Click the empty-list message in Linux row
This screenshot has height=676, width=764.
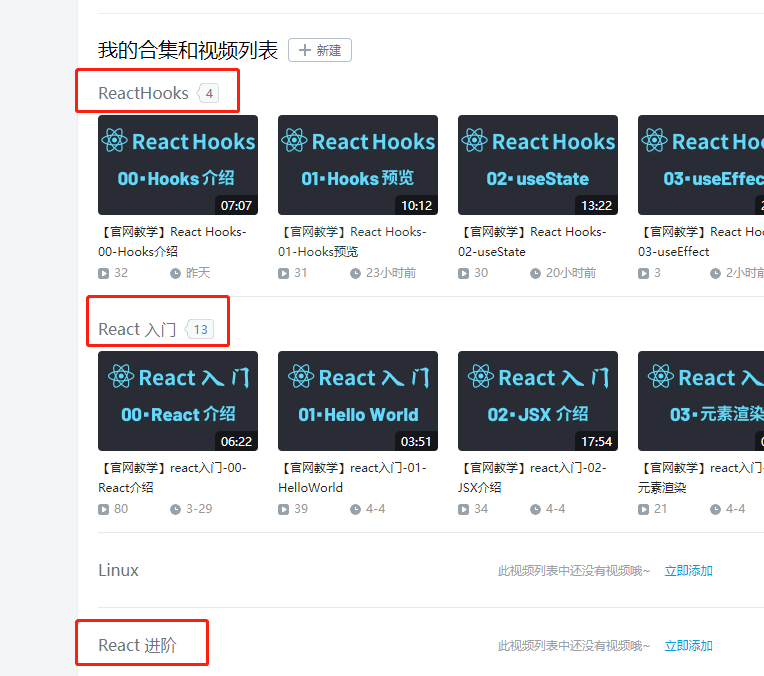click(x=574, y=571)
